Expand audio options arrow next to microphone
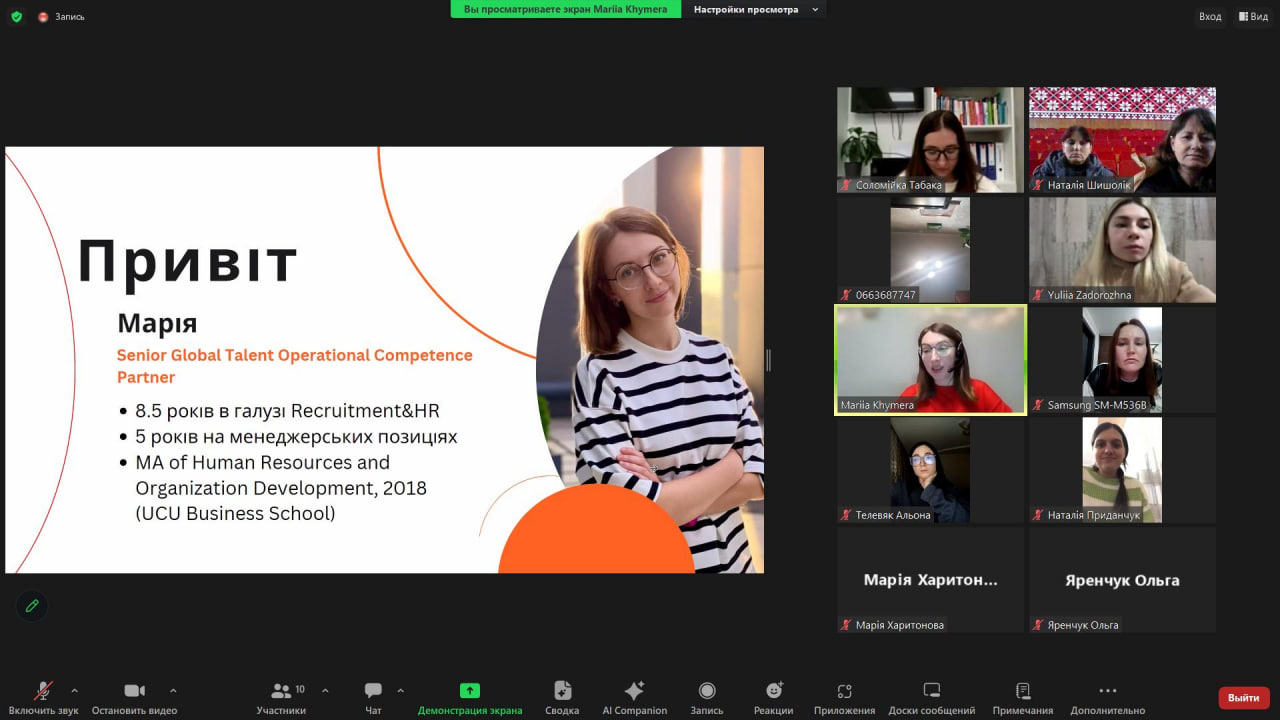1280x720 pixels. coord(74,691)
